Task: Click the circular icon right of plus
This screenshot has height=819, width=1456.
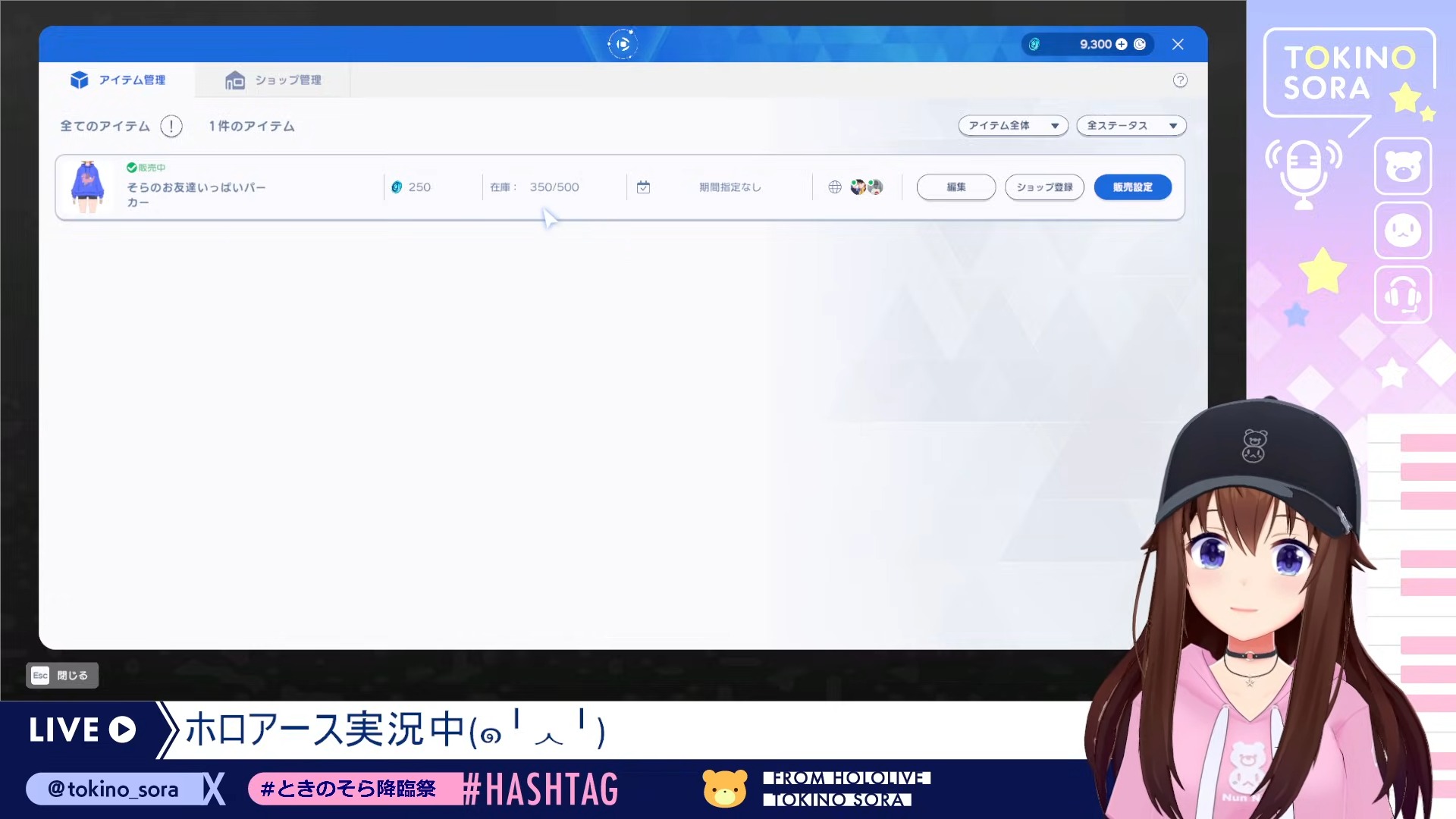Action: tap(1140, 45)
